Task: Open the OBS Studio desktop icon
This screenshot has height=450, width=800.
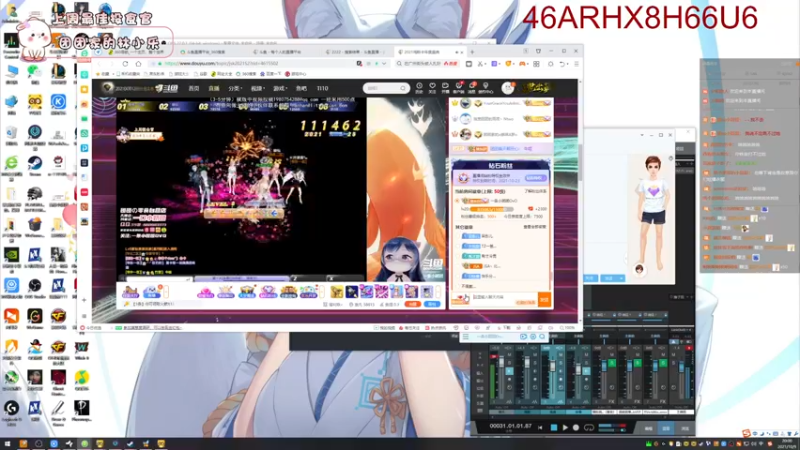Action: [x=35, y=288]
